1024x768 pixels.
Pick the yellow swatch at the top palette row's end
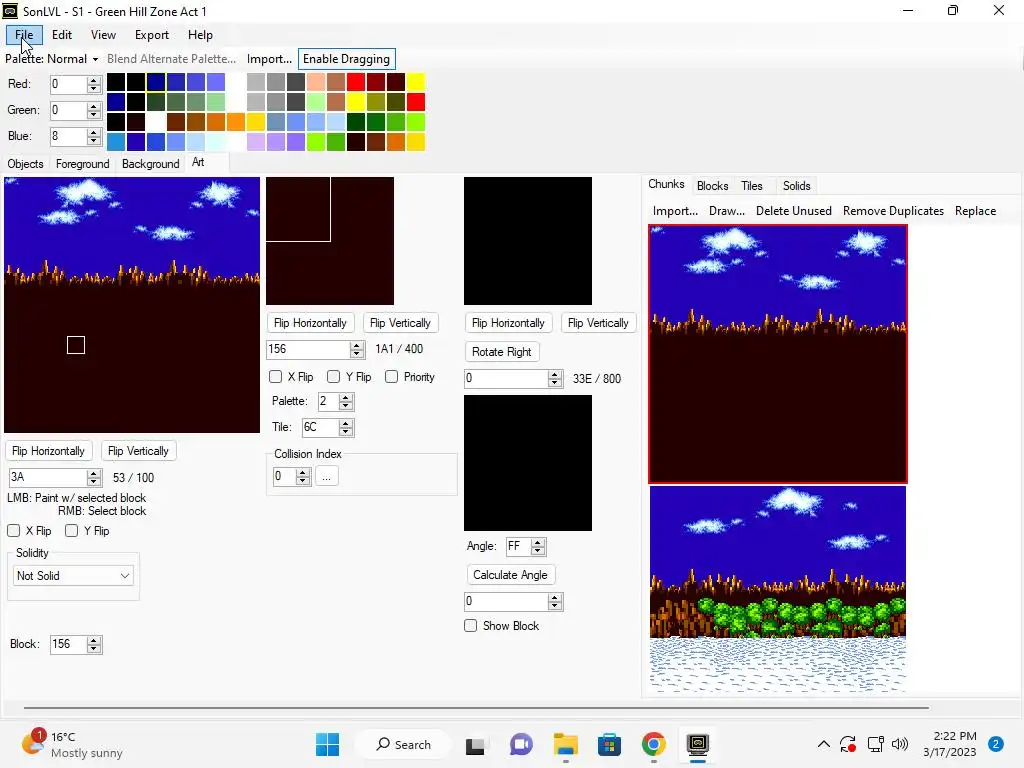[416, 82]
